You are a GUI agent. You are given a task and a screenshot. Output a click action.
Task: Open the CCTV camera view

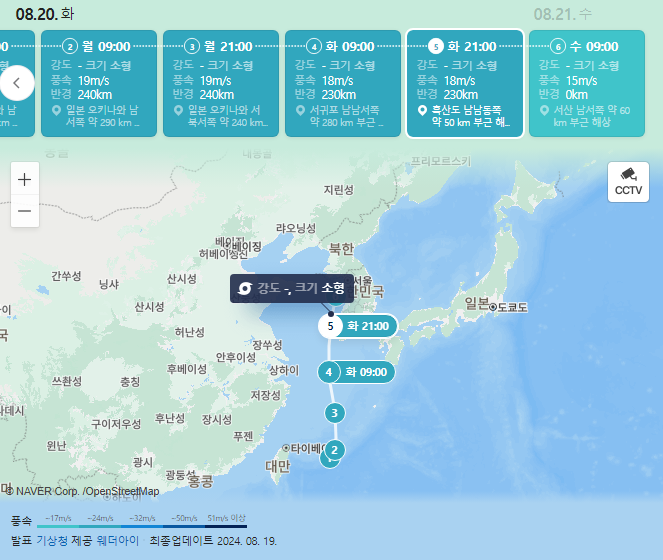click(x=628, y=182)
